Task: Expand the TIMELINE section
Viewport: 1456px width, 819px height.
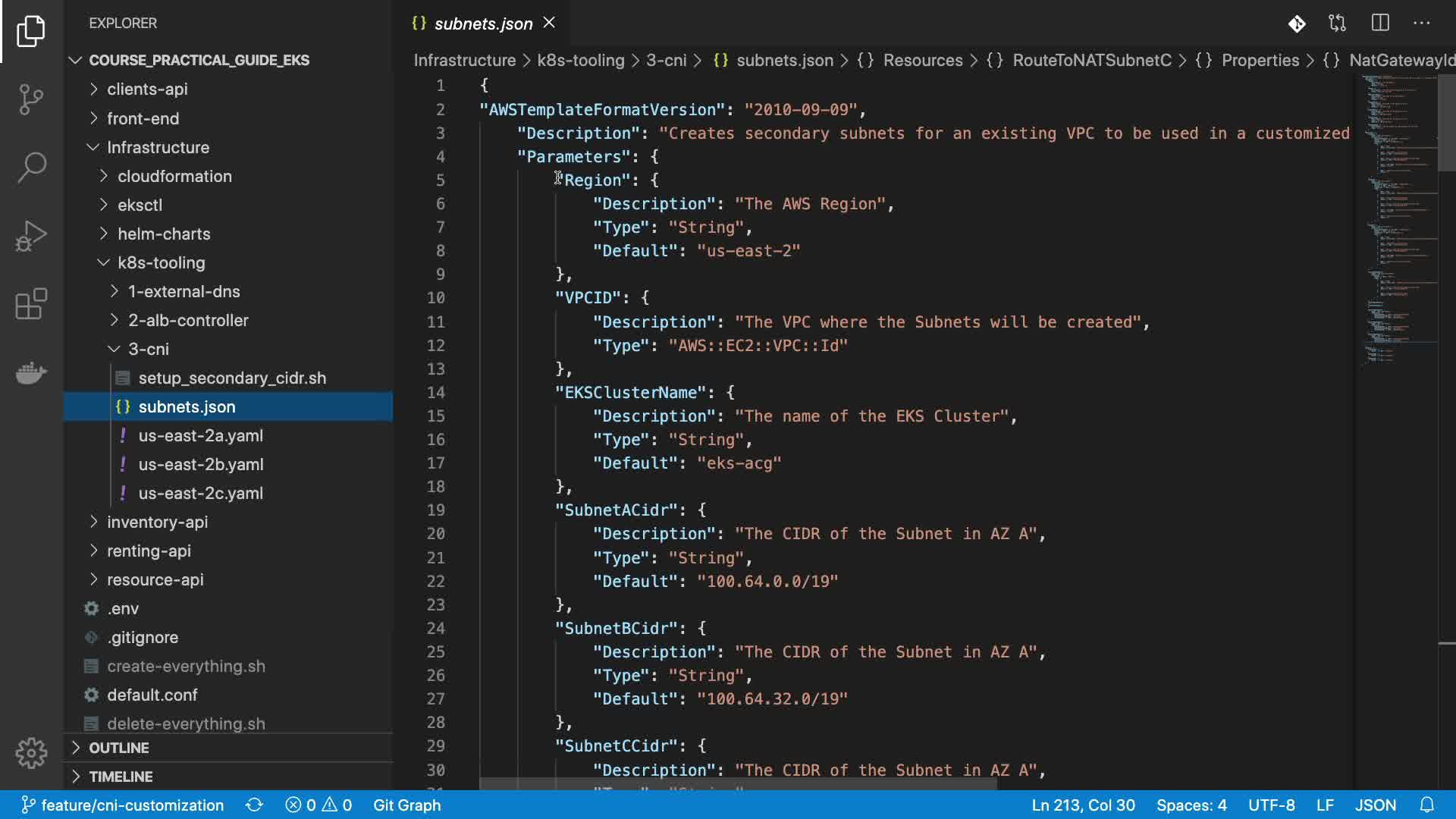Action: [121, 777]
